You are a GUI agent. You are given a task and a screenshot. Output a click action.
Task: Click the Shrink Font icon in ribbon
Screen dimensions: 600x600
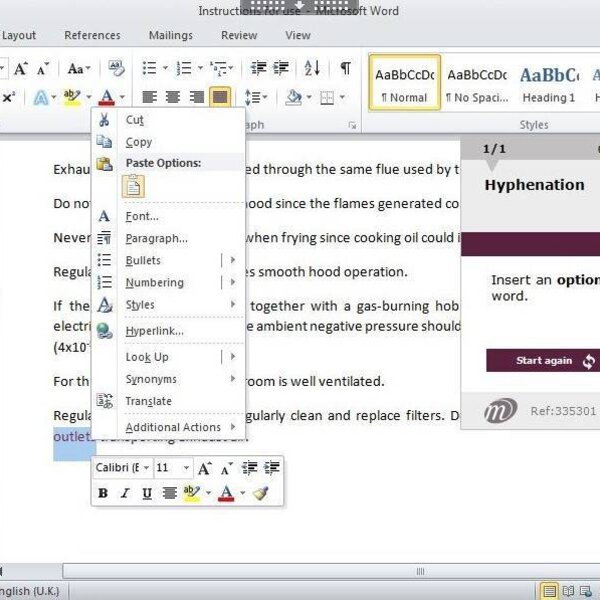[43, 69]
